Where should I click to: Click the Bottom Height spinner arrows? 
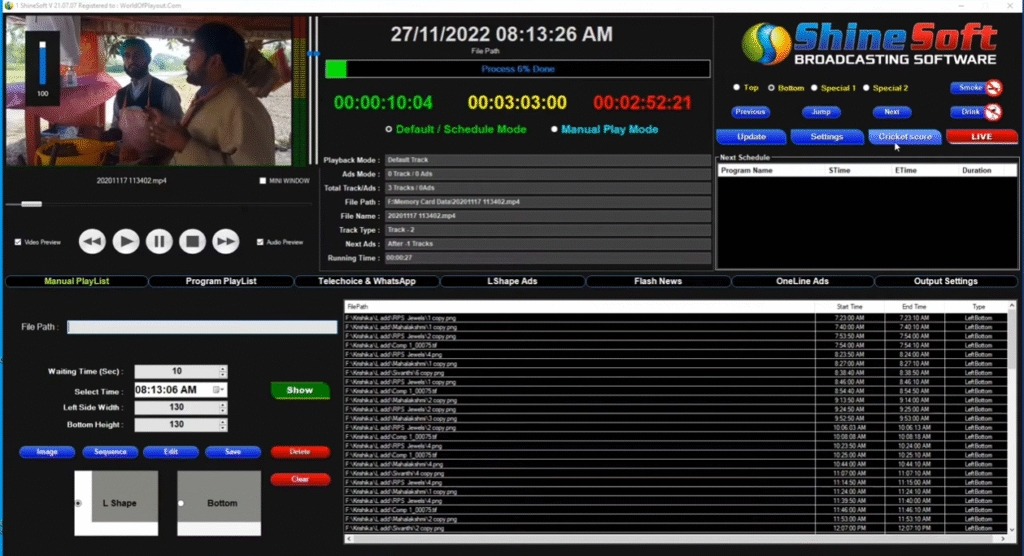point(222,425)
